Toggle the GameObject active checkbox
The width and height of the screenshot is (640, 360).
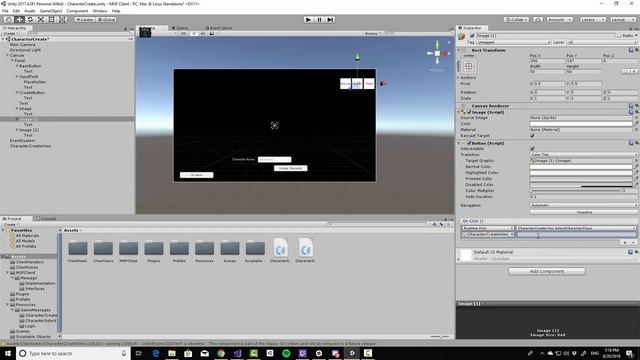tap(472, 36)
